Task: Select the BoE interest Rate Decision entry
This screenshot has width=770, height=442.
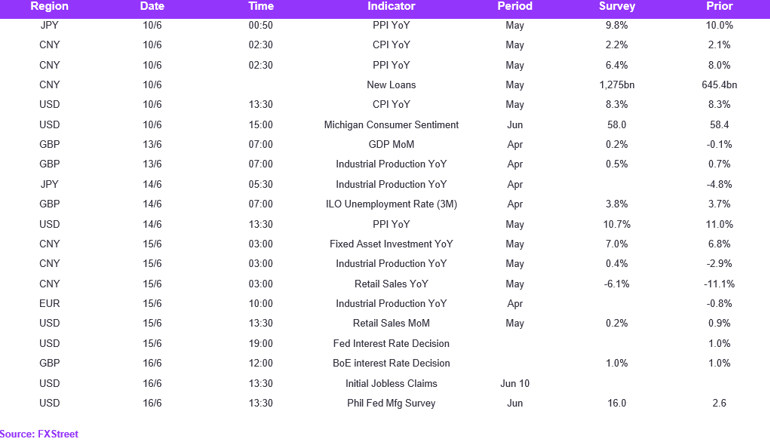Action: [391, 363]
